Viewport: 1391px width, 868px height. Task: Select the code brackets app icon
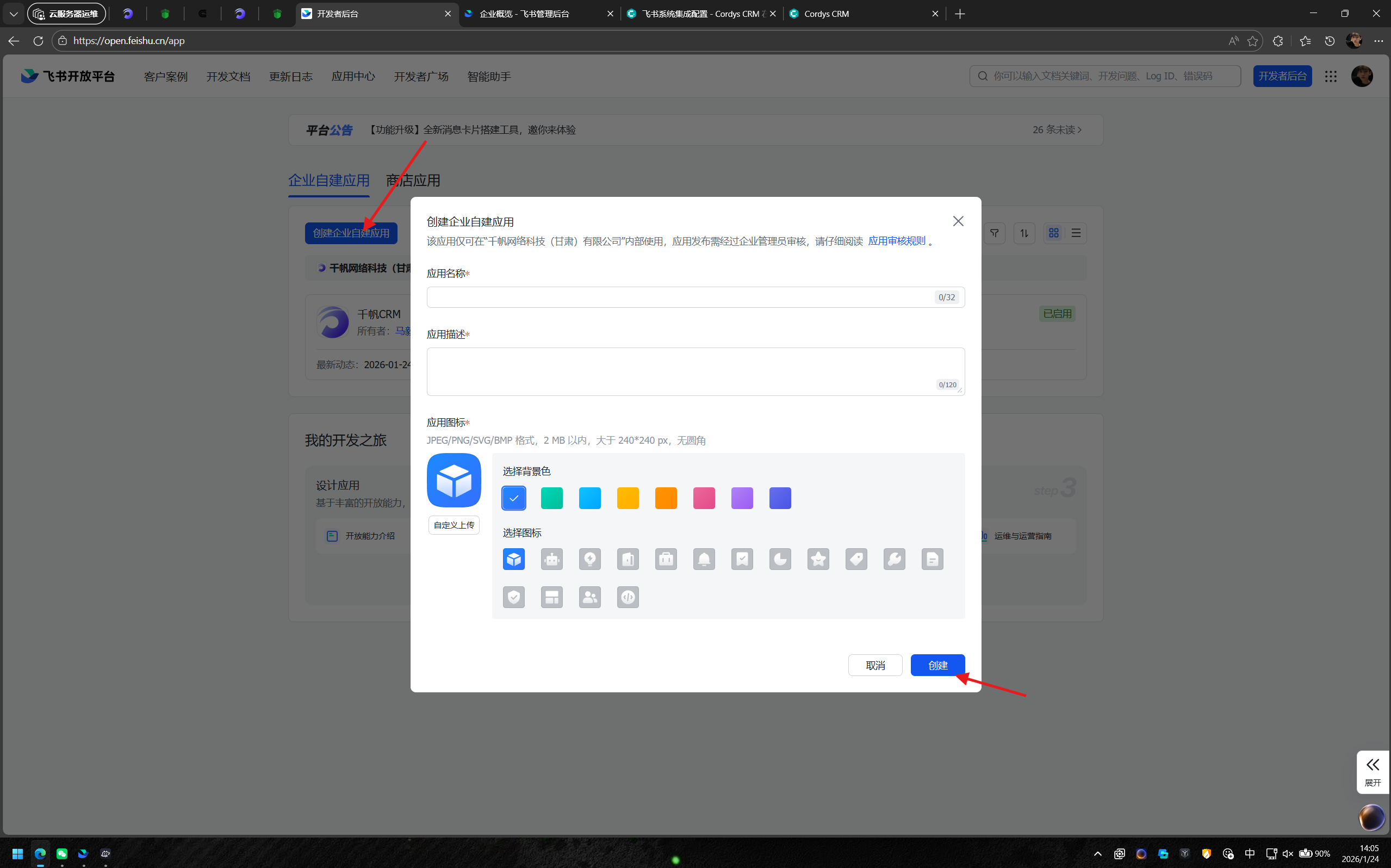[628, 597]
